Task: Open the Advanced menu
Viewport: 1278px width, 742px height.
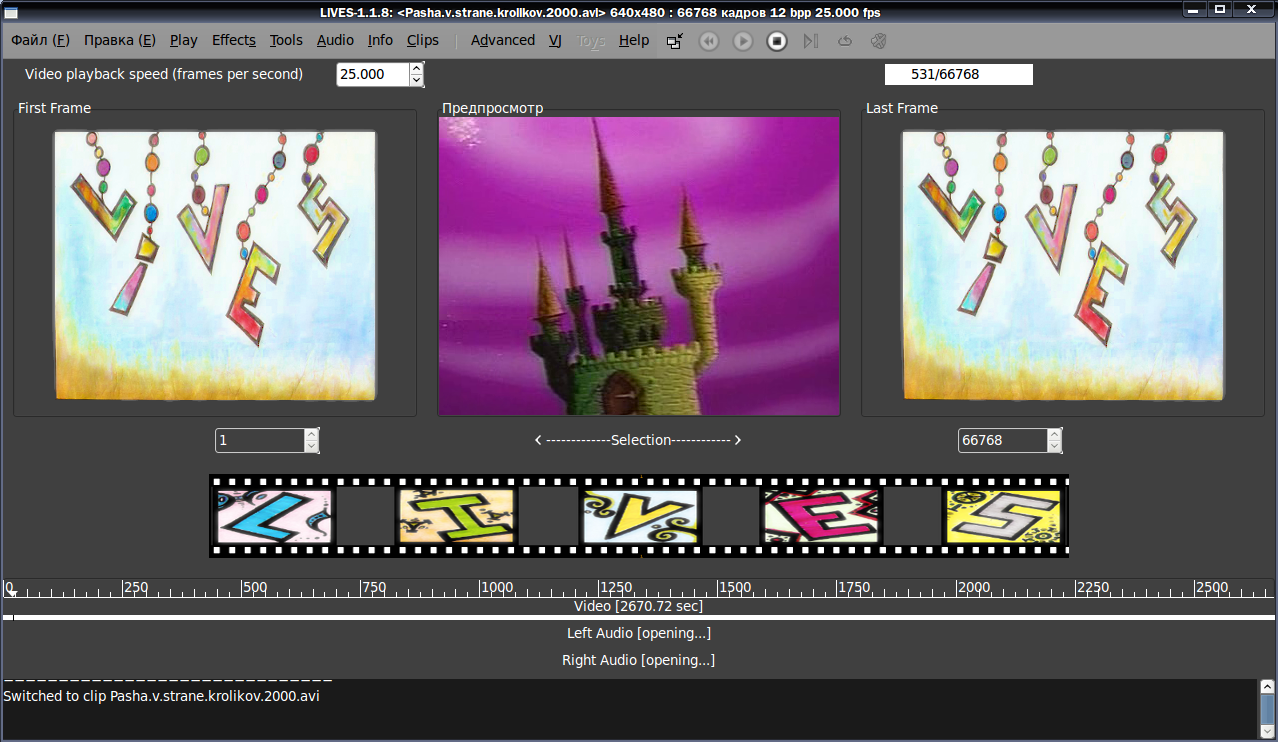Action: coord(503,40)
